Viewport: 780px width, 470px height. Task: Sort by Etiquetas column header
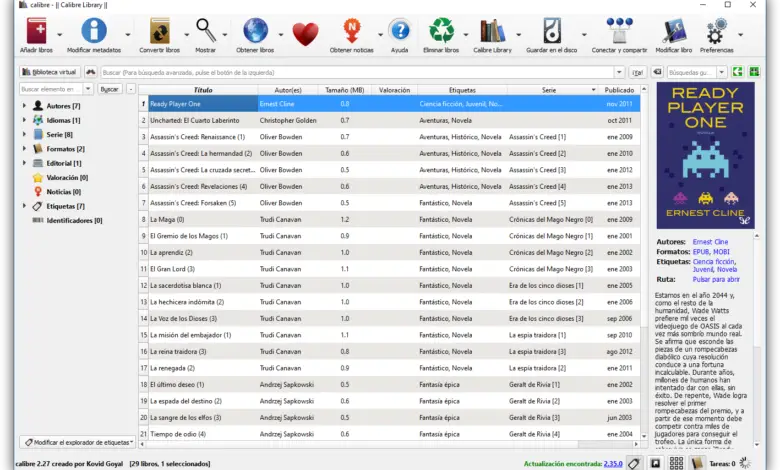[x=462, y=90]
